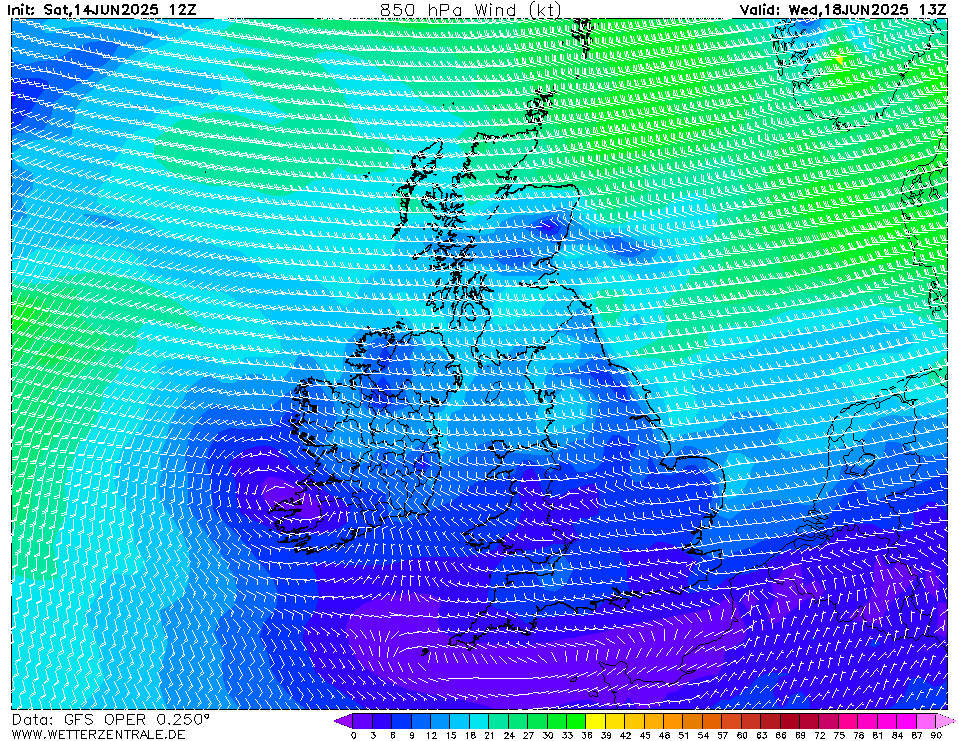Click the legend value label '24'
This screenshot has width=959, height=741.
[509, 735]
